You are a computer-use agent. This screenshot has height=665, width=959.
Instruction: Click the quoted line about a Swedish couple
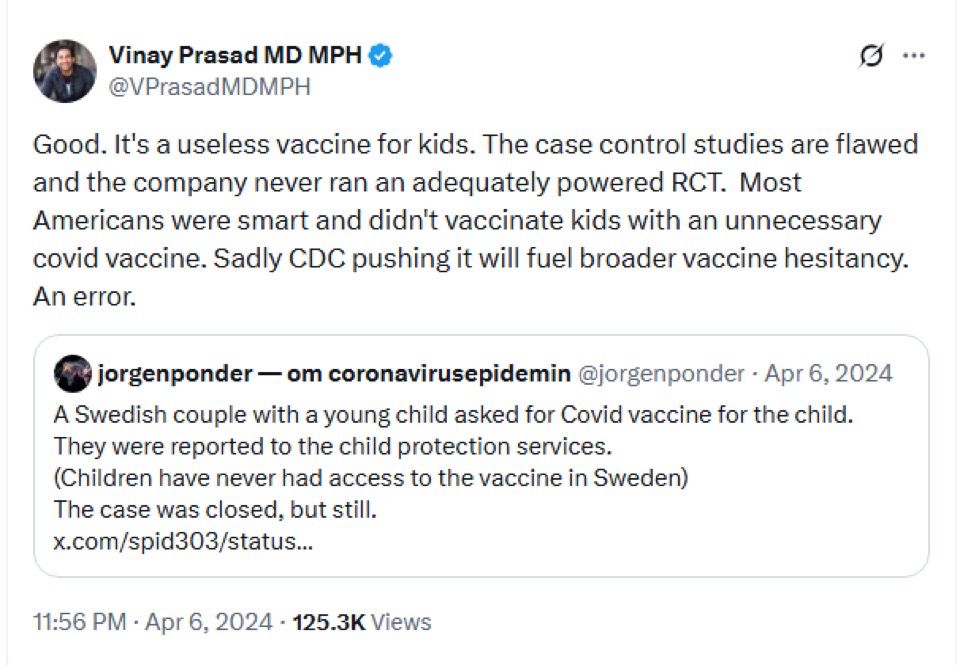click(x=453, y=415)
